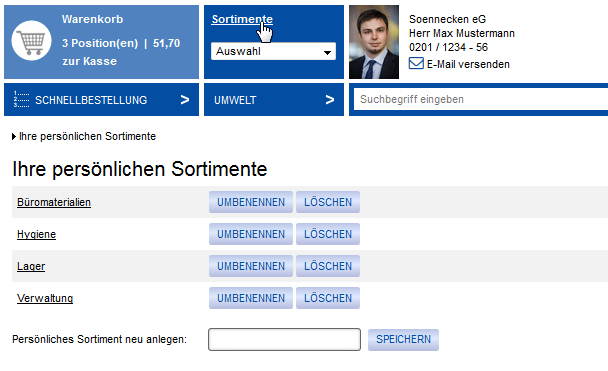This screenshot has height=371, width=608.
Task: Click the new personal assortment name field
Action: [284, 340]
